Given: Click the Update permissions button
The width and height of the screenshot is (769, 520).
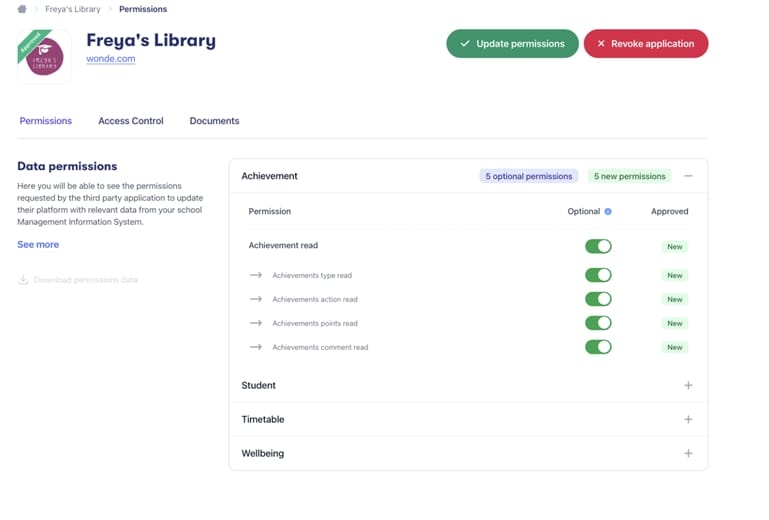Looking at the screenshot, I should (513, 44).
